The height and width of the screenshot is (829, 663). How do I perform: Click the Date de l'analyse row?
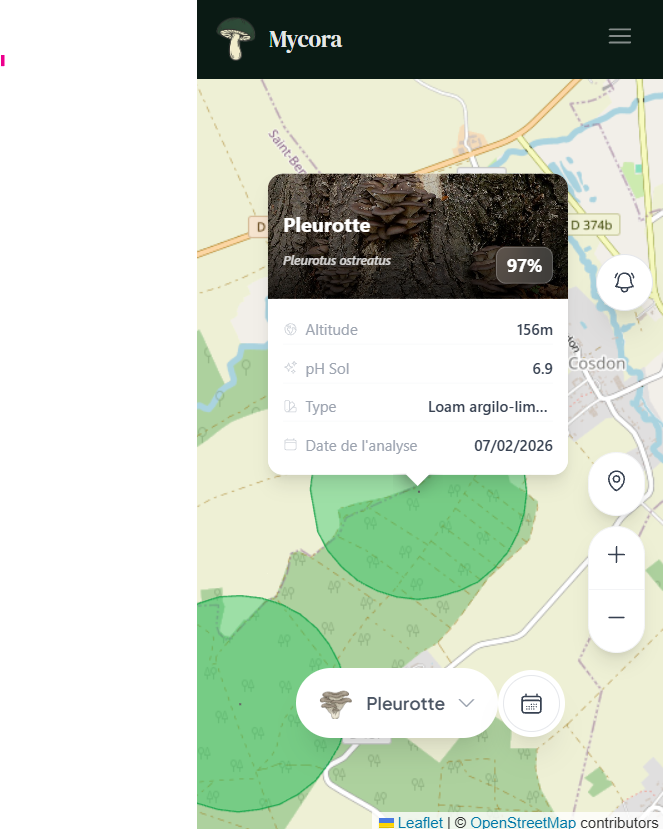point(418,446)
